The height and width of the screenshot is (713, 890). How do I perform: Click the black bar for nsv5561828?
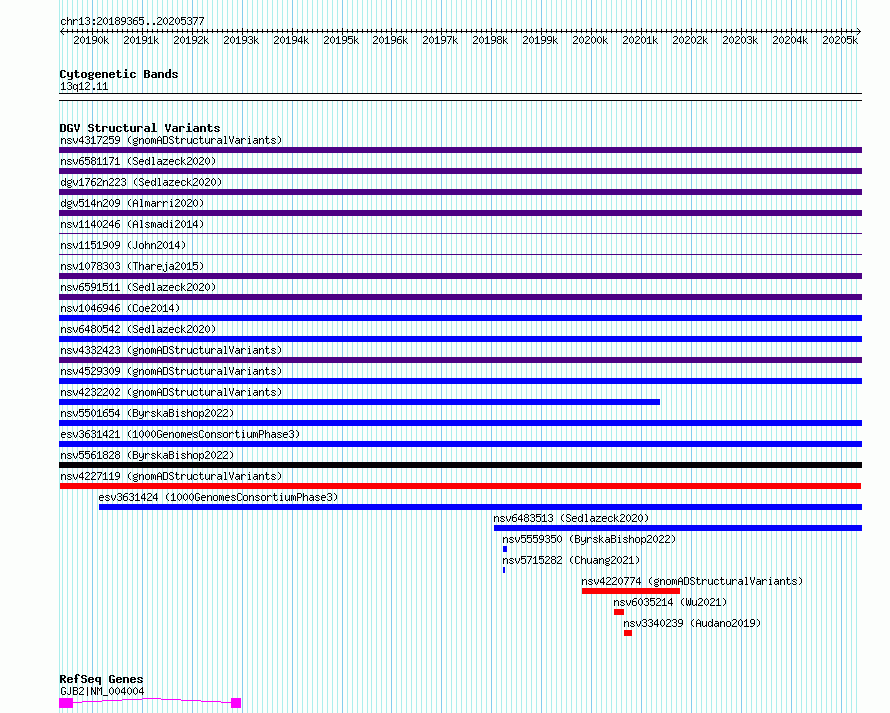[460, 465]
